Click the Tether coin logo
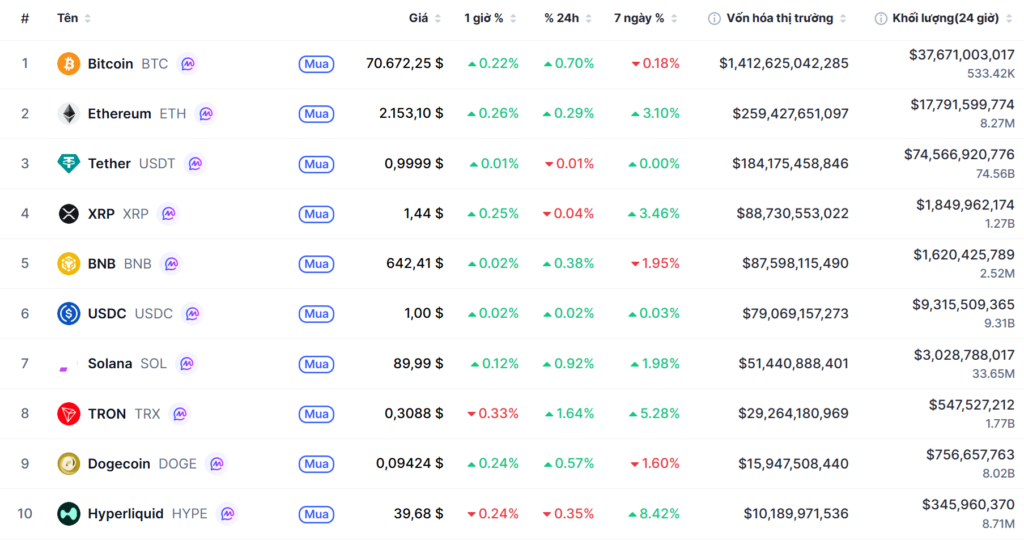Image resolution: width=1024 pixels, height=541 pixels. (69, 163)
